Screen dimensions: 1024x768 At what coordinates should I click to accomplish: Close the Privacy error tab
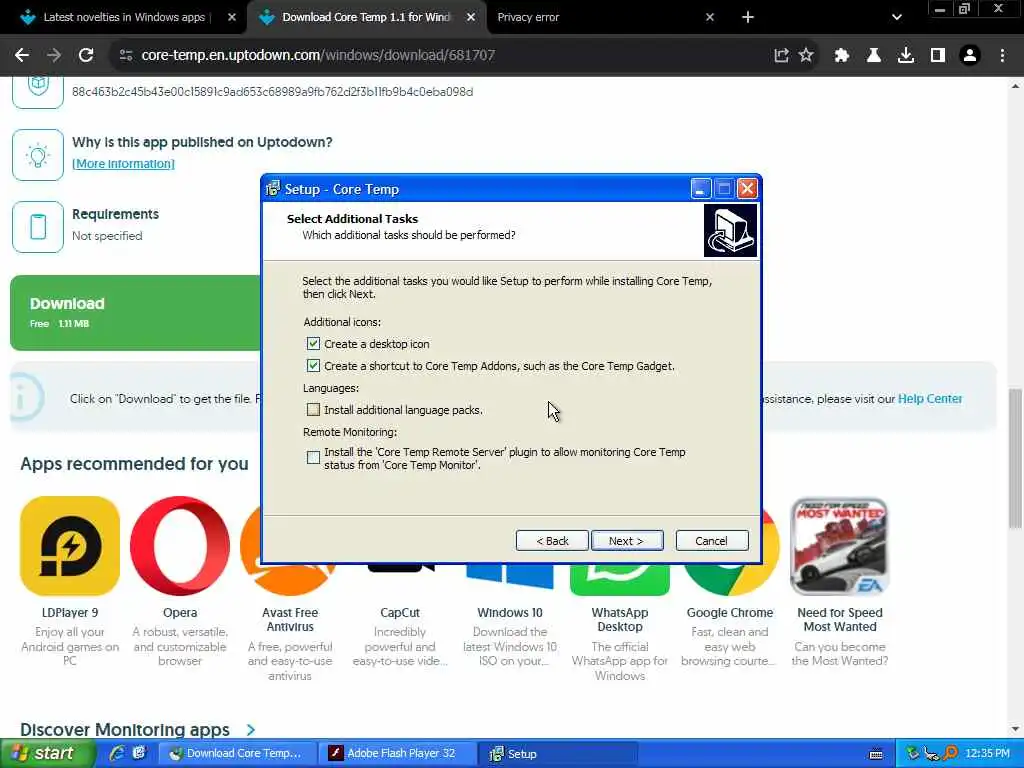(x=710, y=18)
